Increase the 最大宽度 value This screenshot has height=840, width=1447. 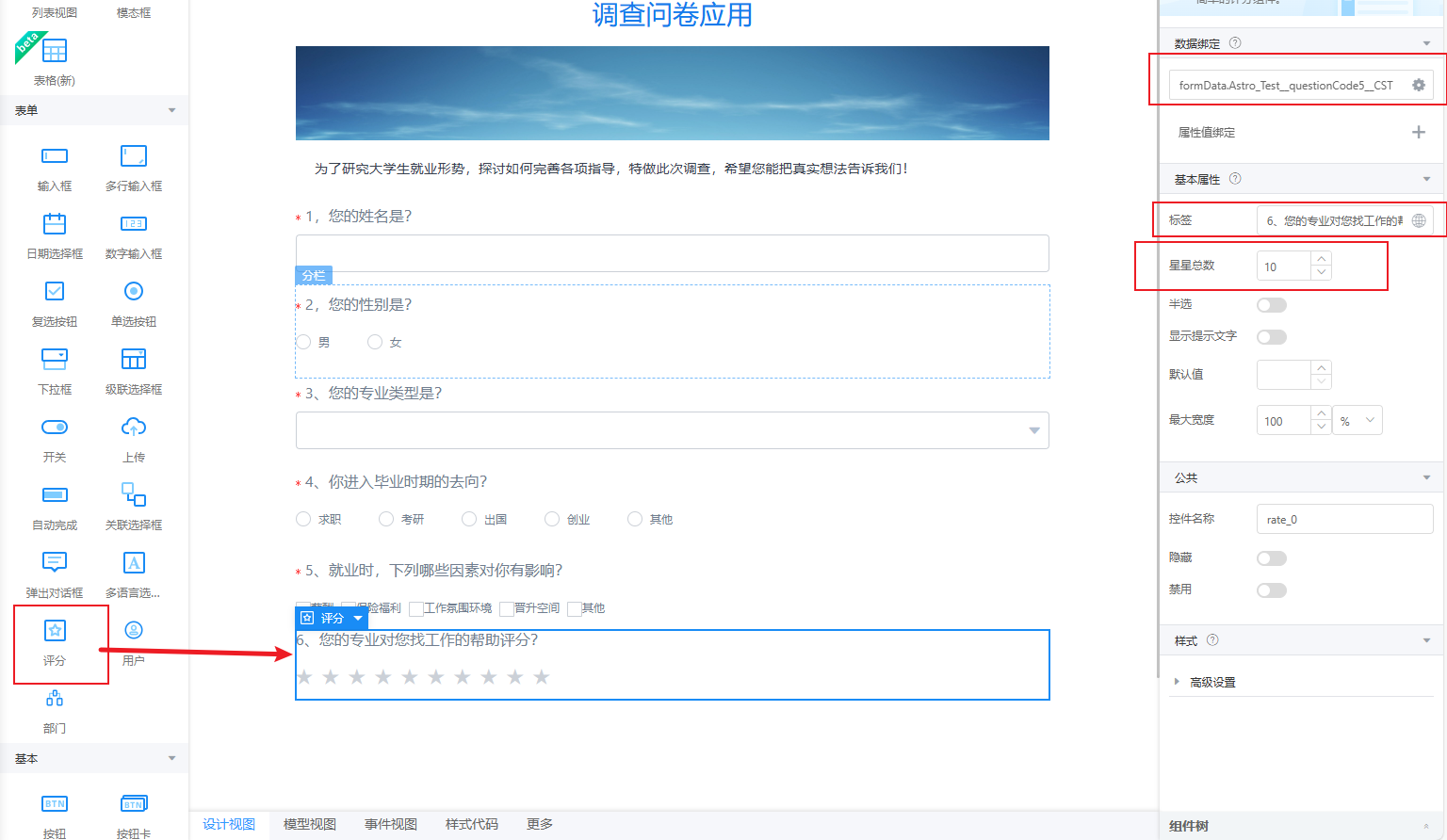point(1322,413)
